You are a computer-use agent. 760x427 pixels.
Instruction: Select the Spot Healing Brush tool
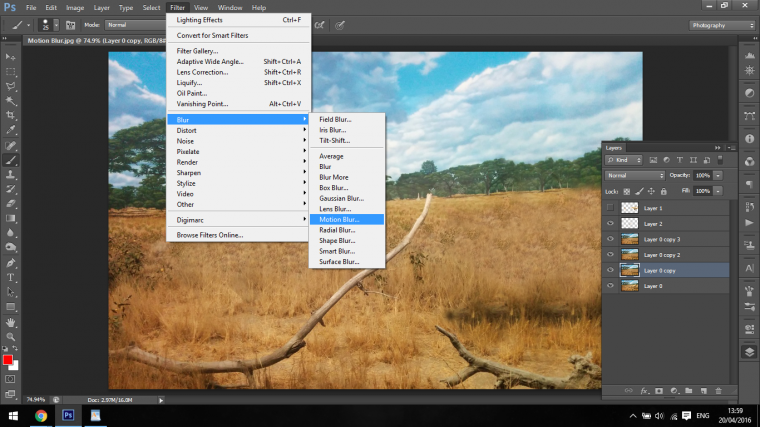coord(10,145)
